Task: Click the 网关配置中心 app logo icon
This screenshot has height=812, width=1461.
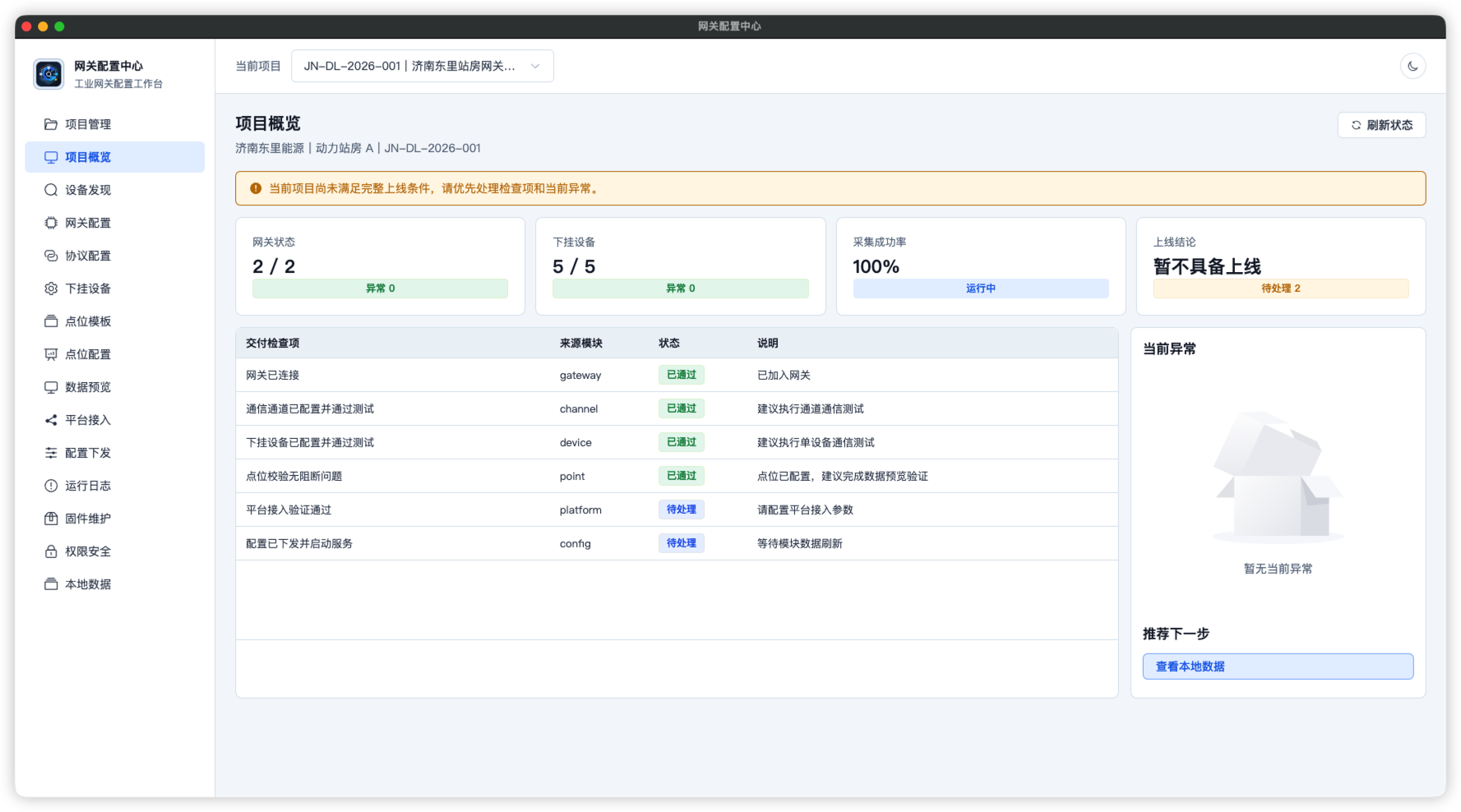Action: [49, 74]
